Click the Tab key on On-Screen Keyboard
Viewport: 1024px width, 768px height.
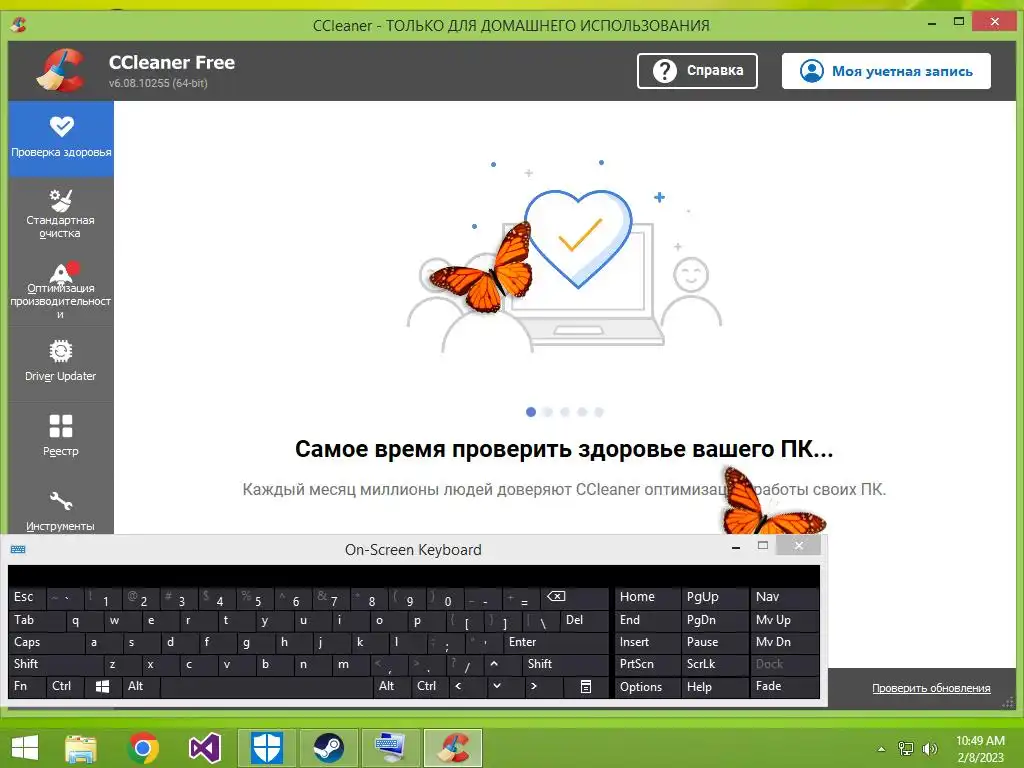(37, 620)
